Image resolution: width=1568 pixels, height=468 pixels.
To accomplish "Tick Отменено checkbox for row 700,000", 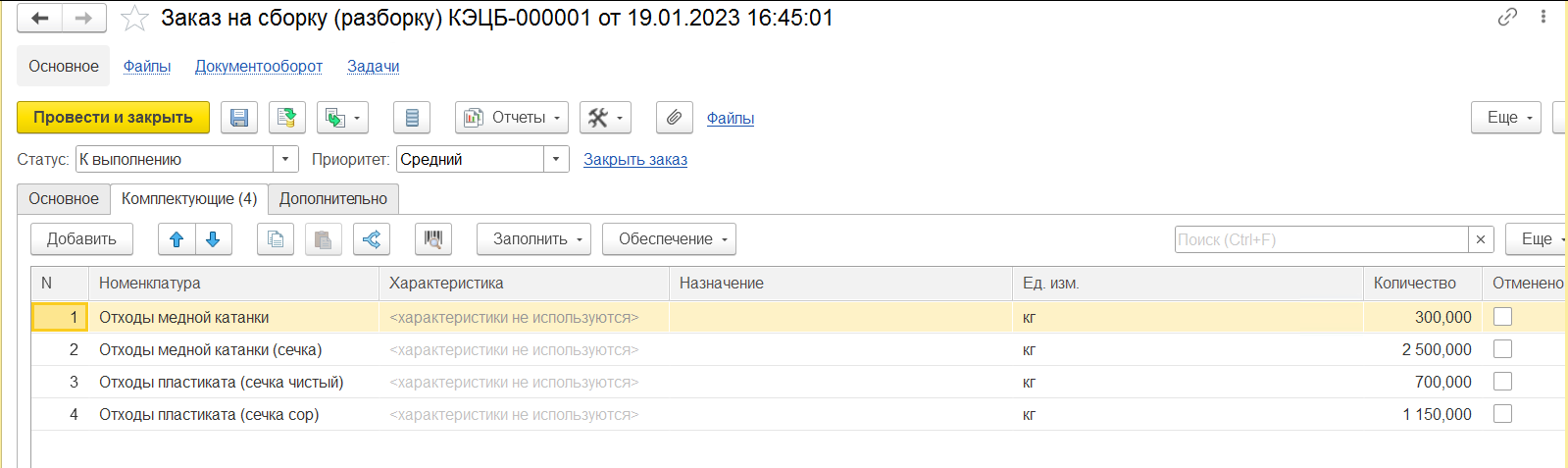I will 1502,382.
